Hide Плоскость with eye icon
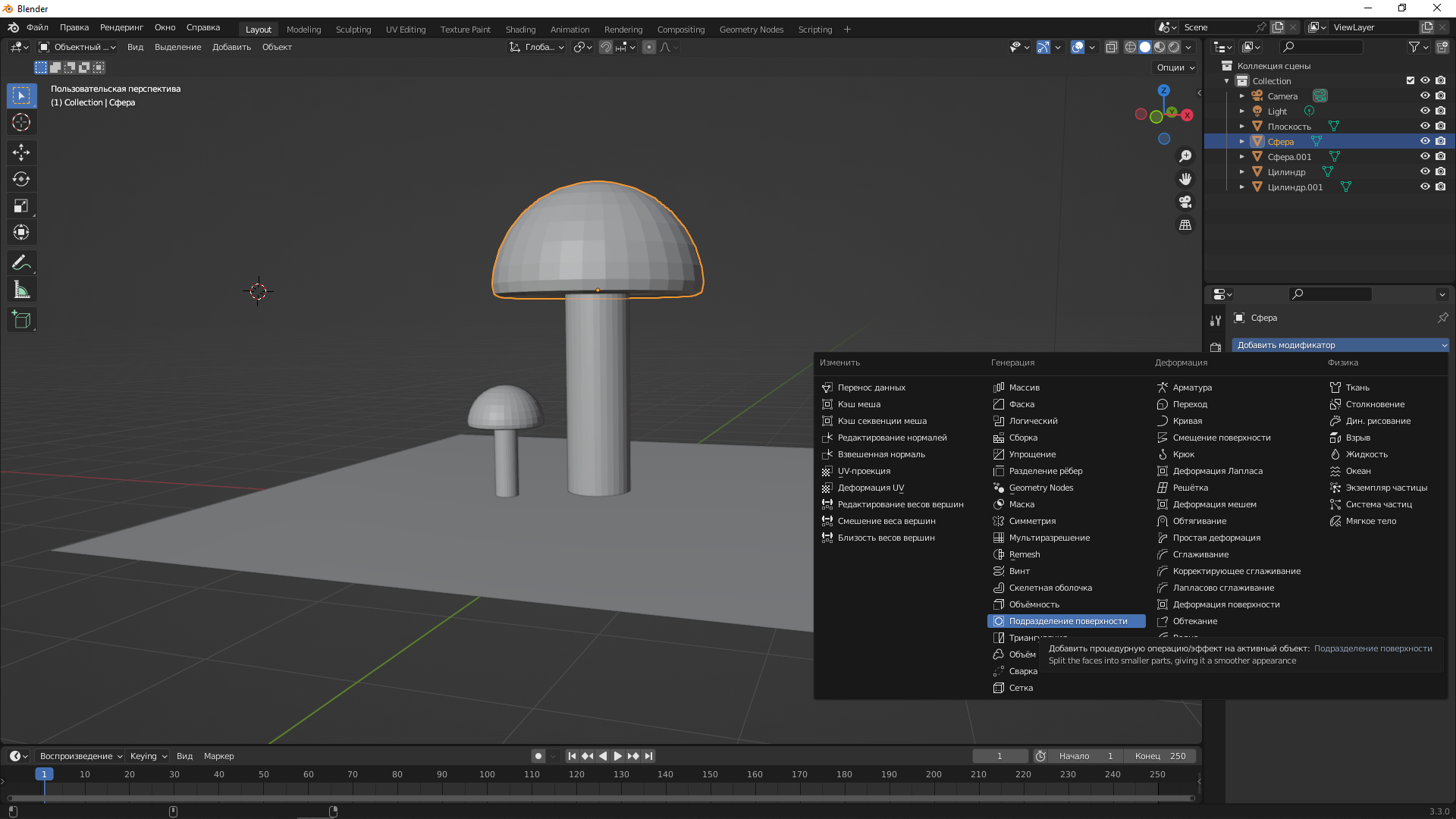 pyautogui.click(x=1425, y=126)
